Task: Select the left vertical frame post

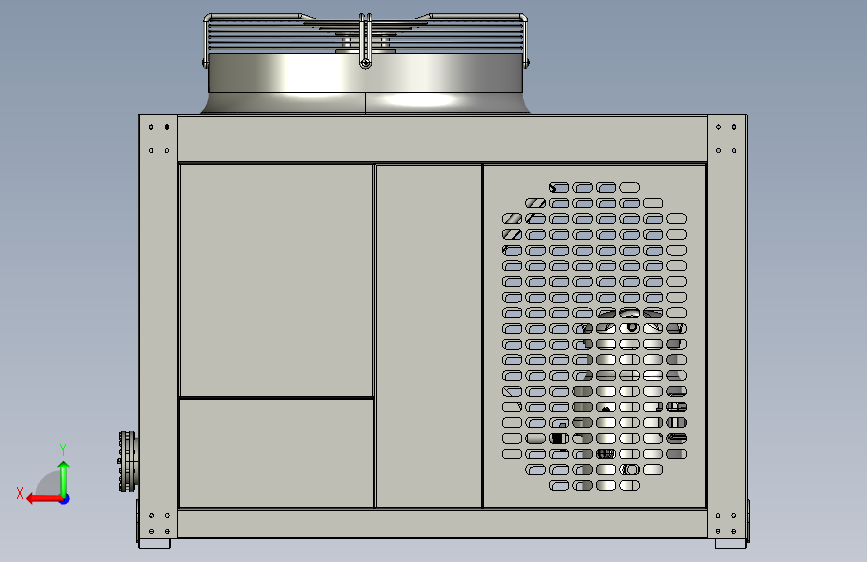Action: point(158,326)
